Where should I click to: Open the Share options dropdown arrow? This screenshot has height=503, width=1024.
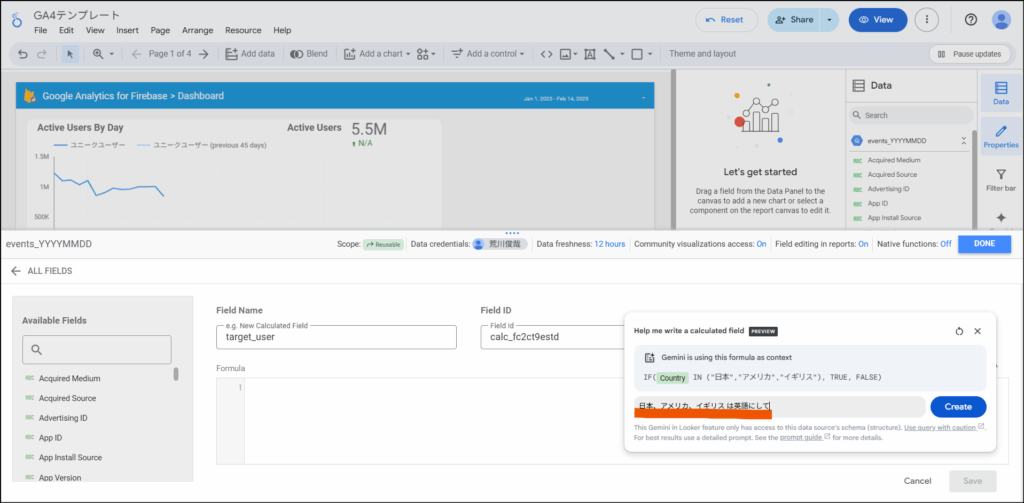point(829,20)
